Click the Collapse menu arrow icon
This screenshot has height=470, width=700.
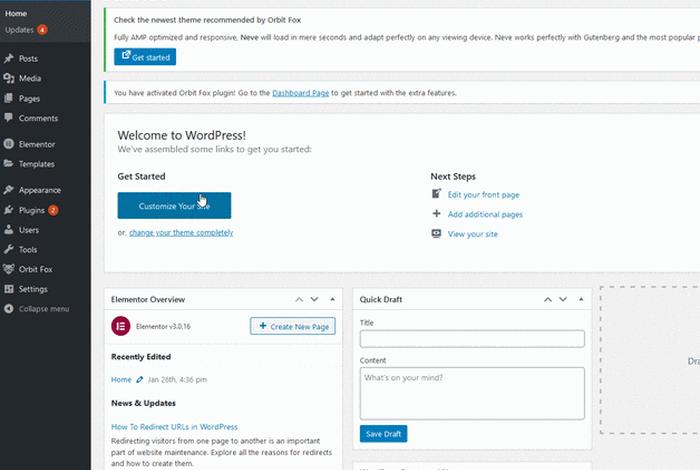point(8,308)
